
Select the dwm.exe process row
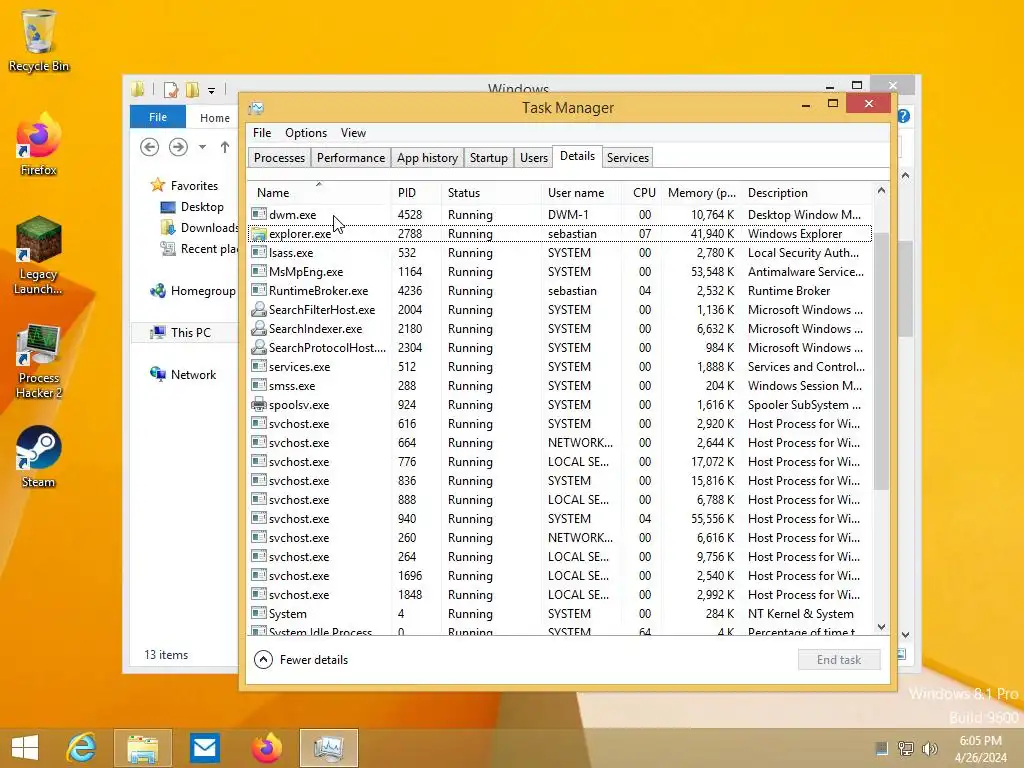[x=560, y=214]
